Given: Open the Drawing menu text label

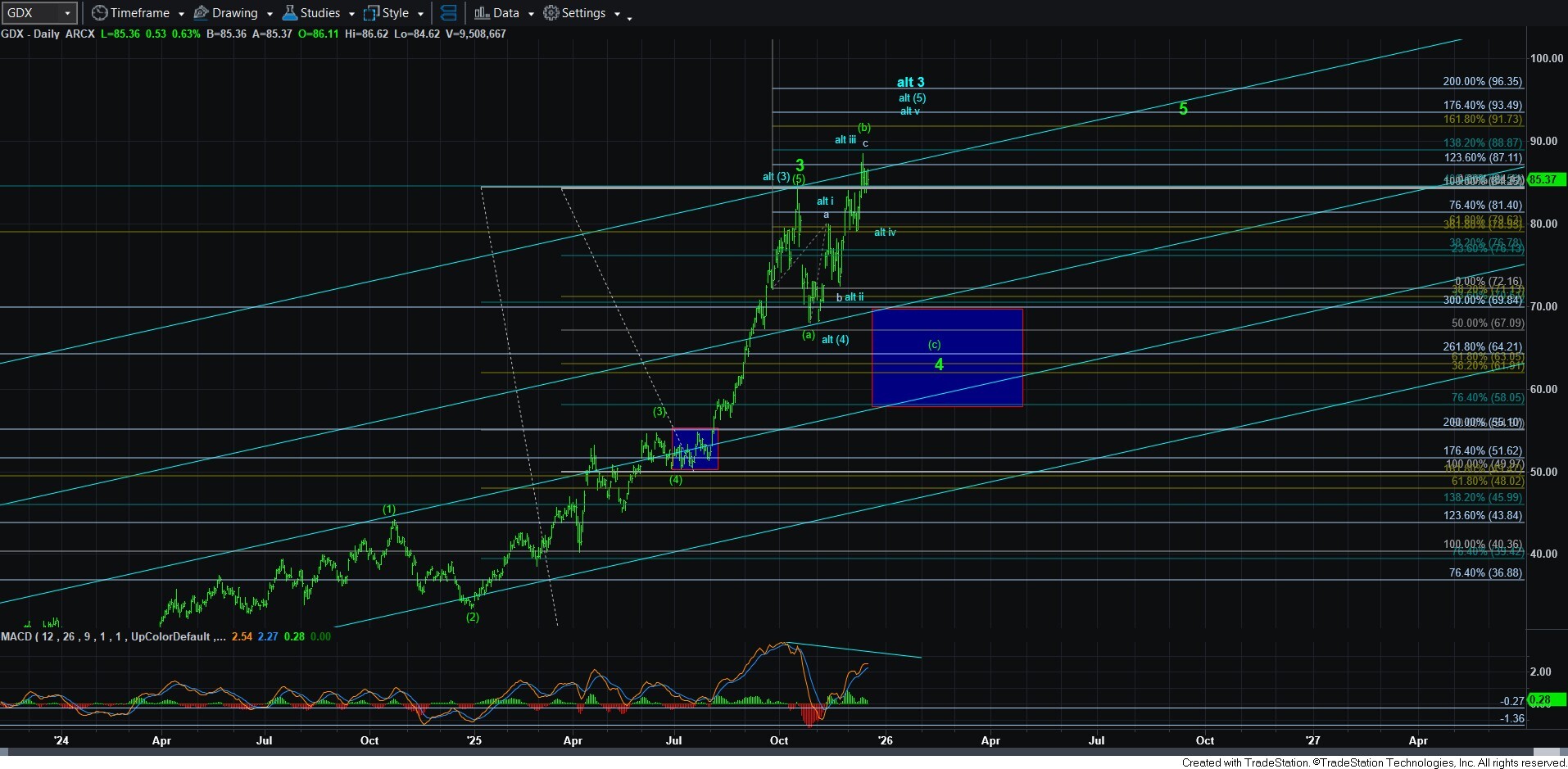Looking at the screenshot, I should pyautogui.click(x=234, y=13).
